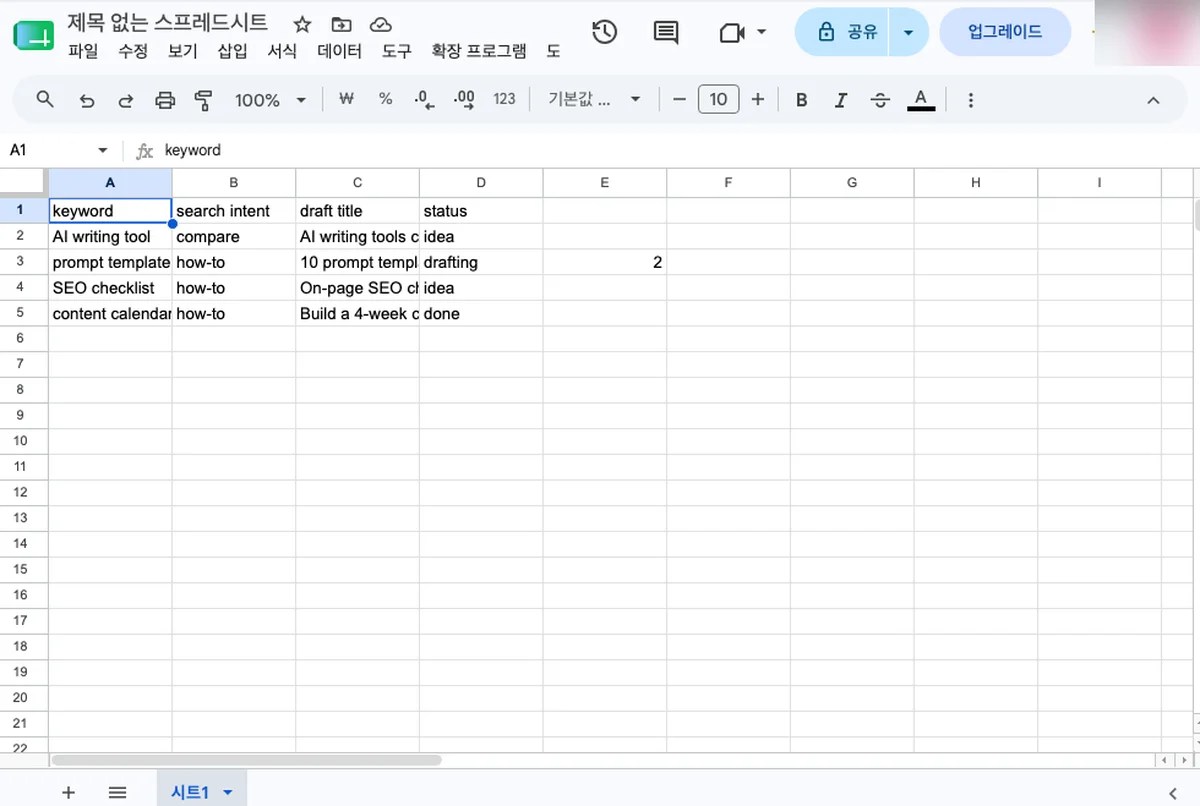The image size is (1200, 806).
Task: Open the 도구 menu
Action: click(x=397, y=51)
